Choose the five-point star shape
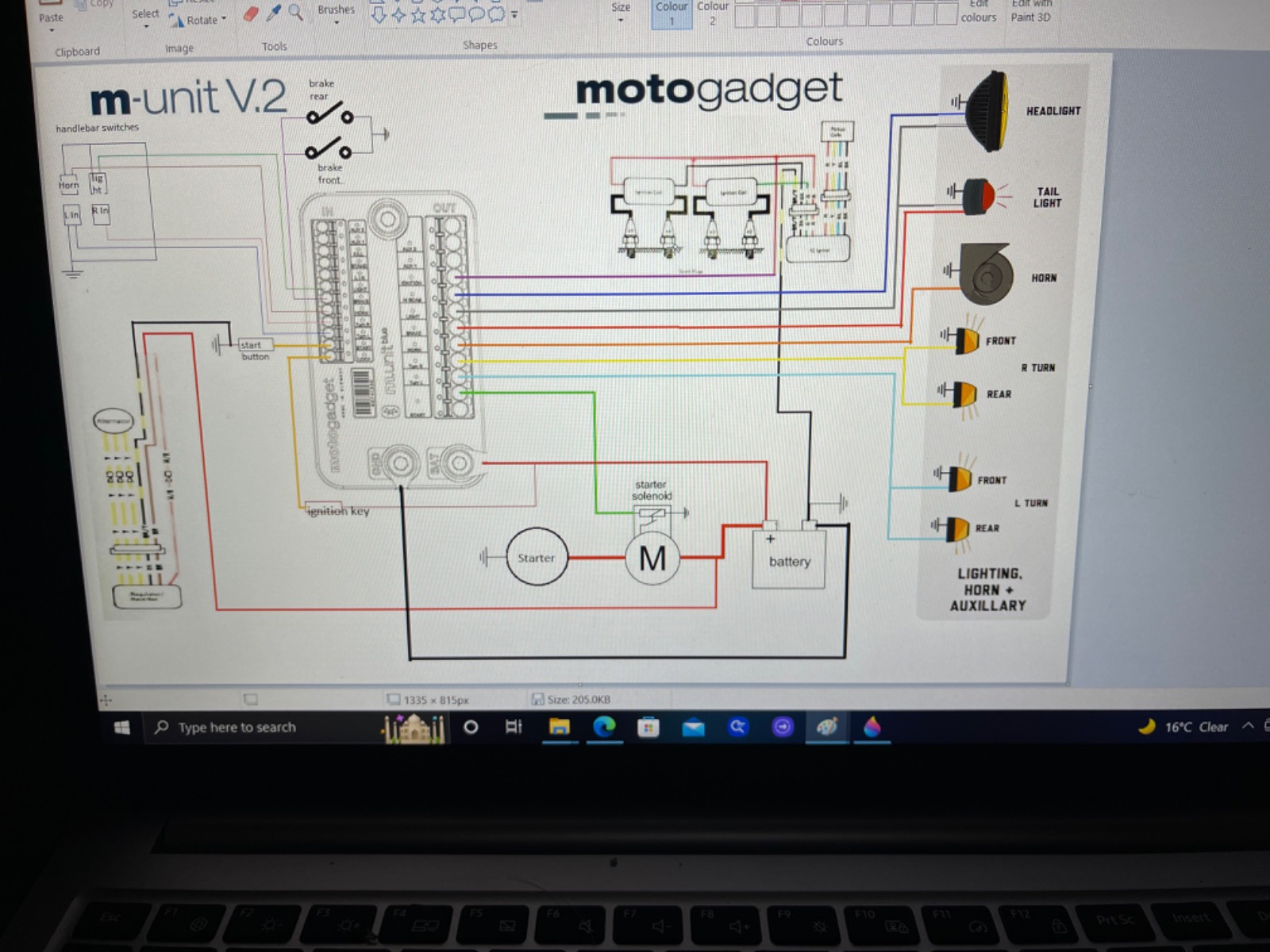The width and height of the screenshot is (1270, 952). (x=418, y=15)
